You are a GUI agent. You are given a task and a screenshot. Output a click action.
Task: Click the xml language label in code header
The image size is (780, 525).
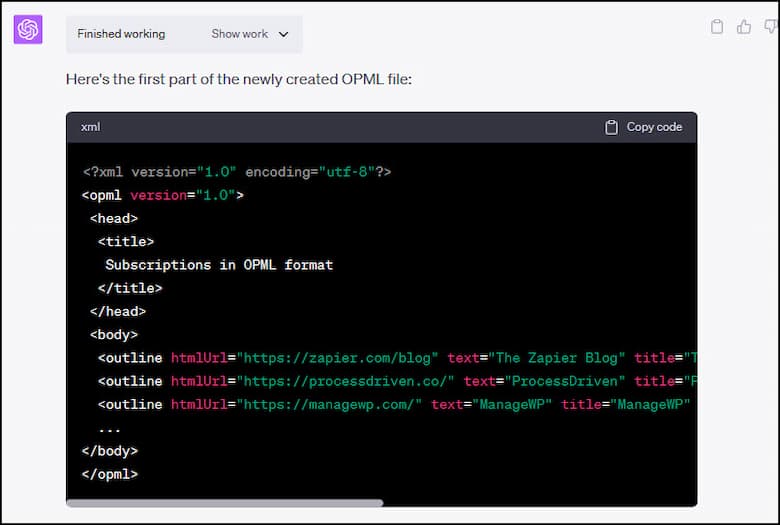[x=90, y=127]
